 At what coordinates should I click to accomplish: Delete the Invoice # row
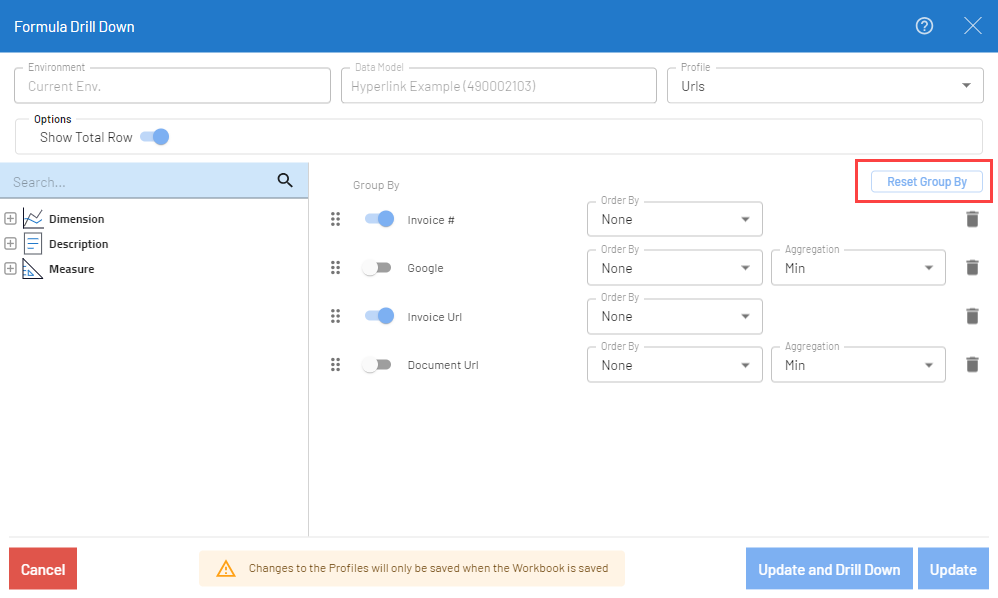pos(971,219)
